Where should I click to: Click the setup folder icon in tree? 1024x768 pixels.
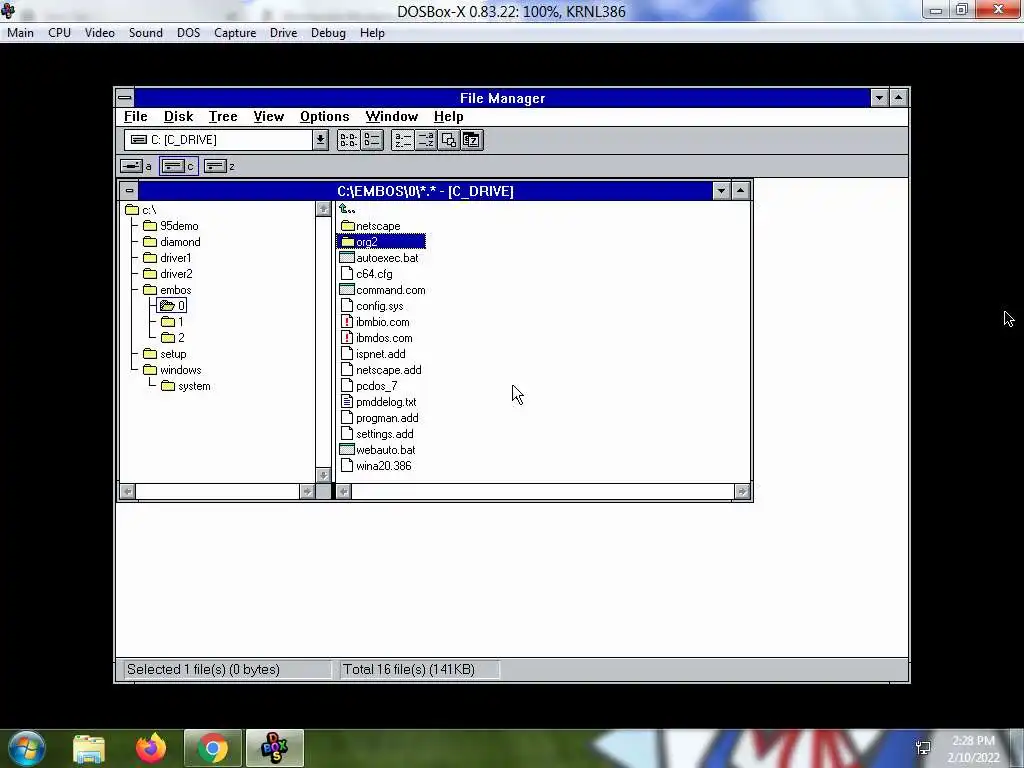pyautogui.click(x=150, y=354)
